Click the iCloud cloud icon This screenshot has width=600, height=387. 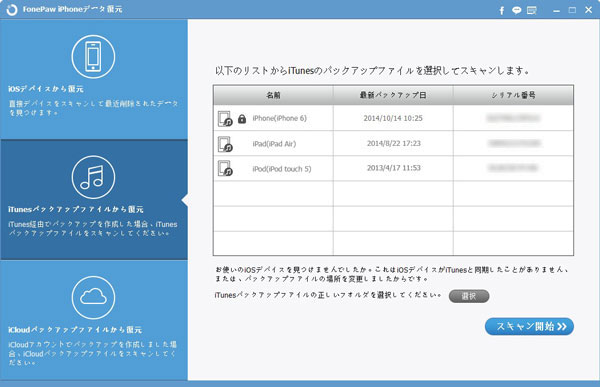coord(93,297)
